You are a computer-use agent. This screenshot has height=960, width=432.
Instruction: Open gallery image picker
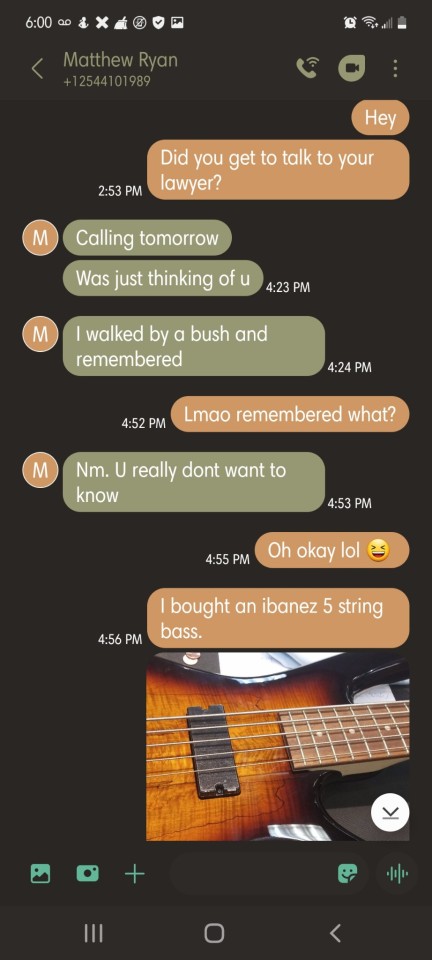(x=40, y=873)
